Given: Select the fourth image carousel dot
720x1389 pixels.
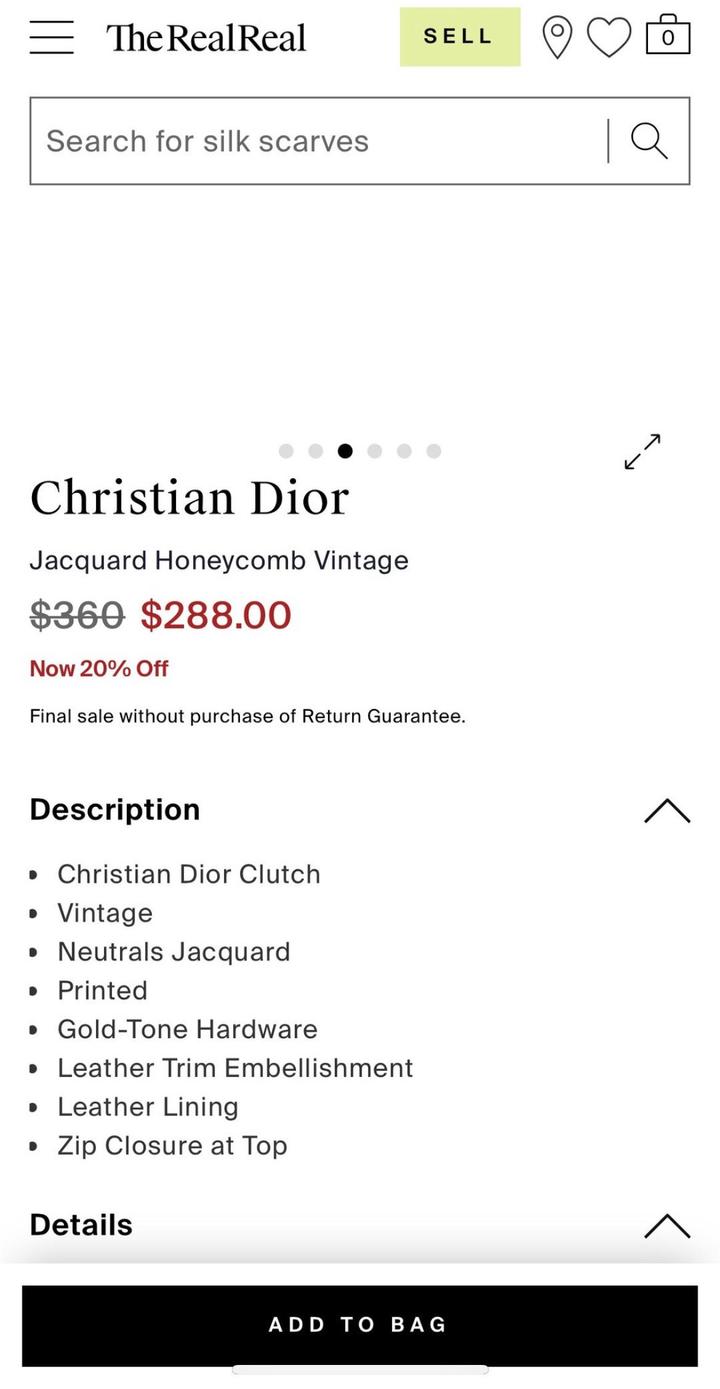Looking at the screenshot, I should click(375, 451).
